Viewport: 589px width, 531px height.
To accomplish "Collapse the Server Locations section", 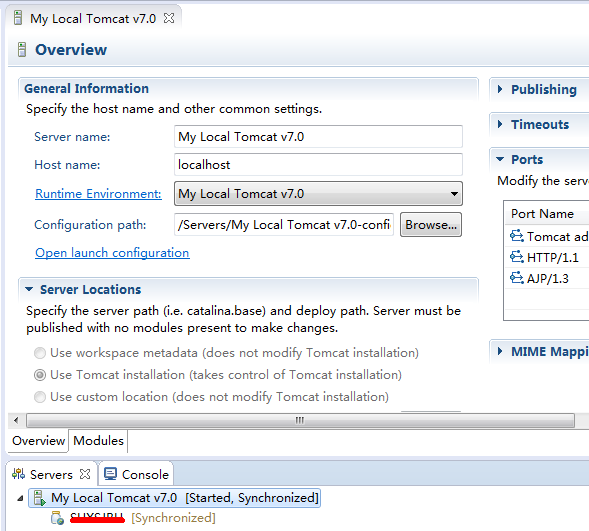I will point(29,289).
